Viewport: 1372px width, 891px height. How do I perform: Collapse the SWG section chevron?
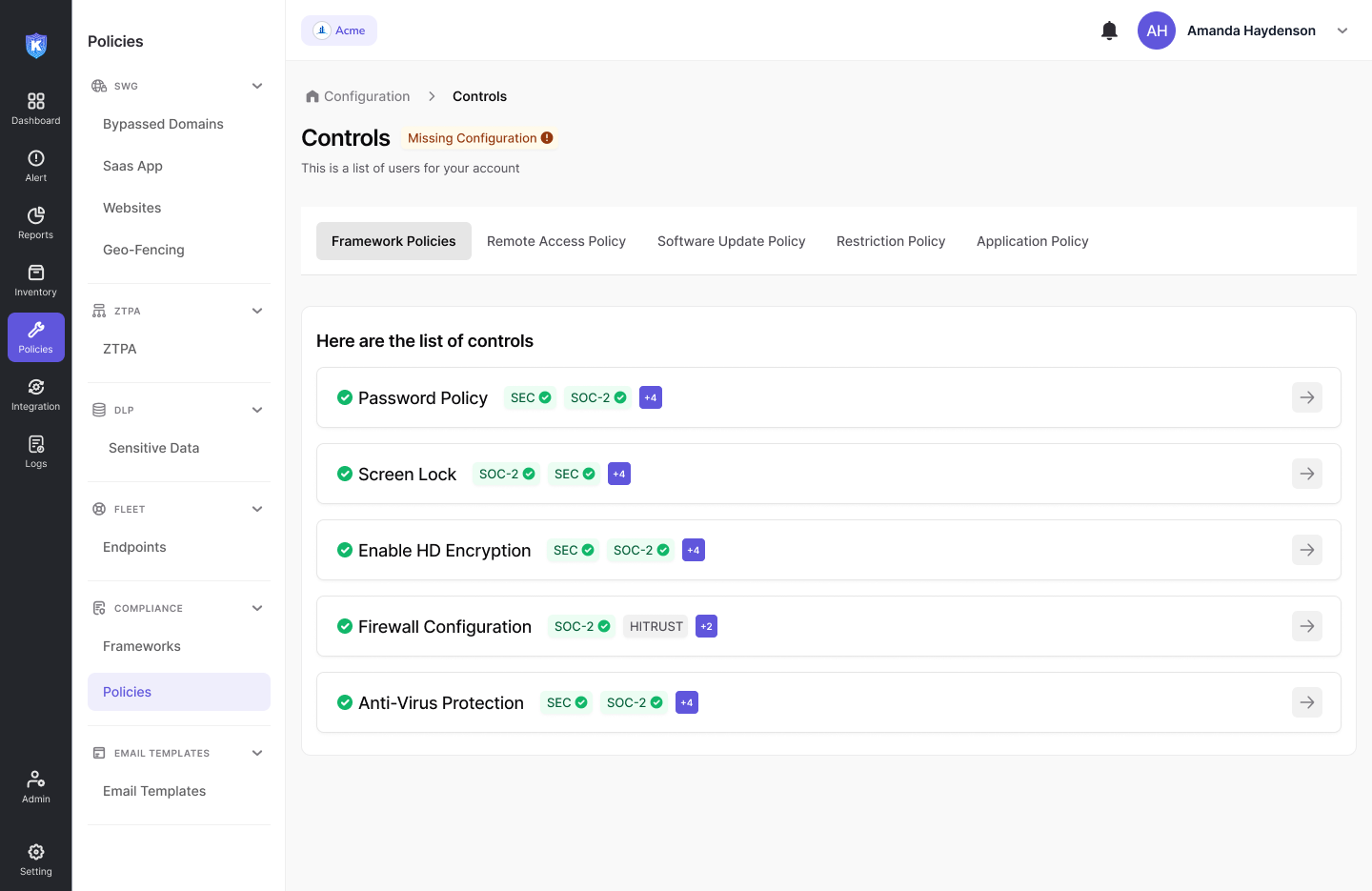click(257, 86)
